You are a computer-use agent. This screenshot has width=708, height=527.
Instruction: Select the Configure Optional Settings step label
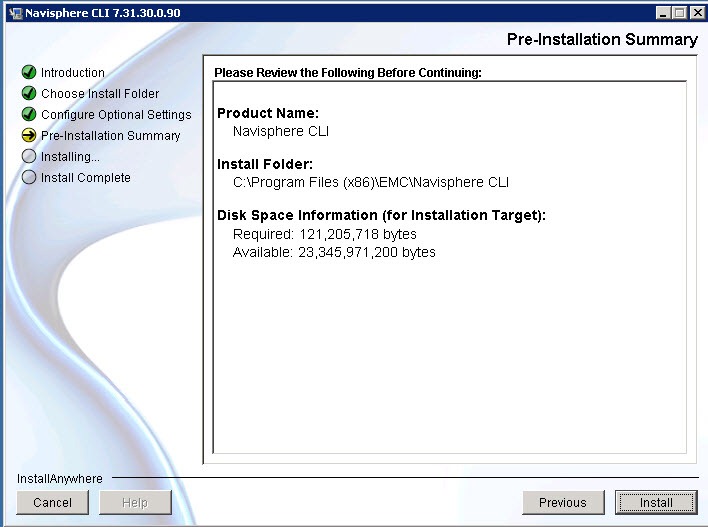coord(115,114)
